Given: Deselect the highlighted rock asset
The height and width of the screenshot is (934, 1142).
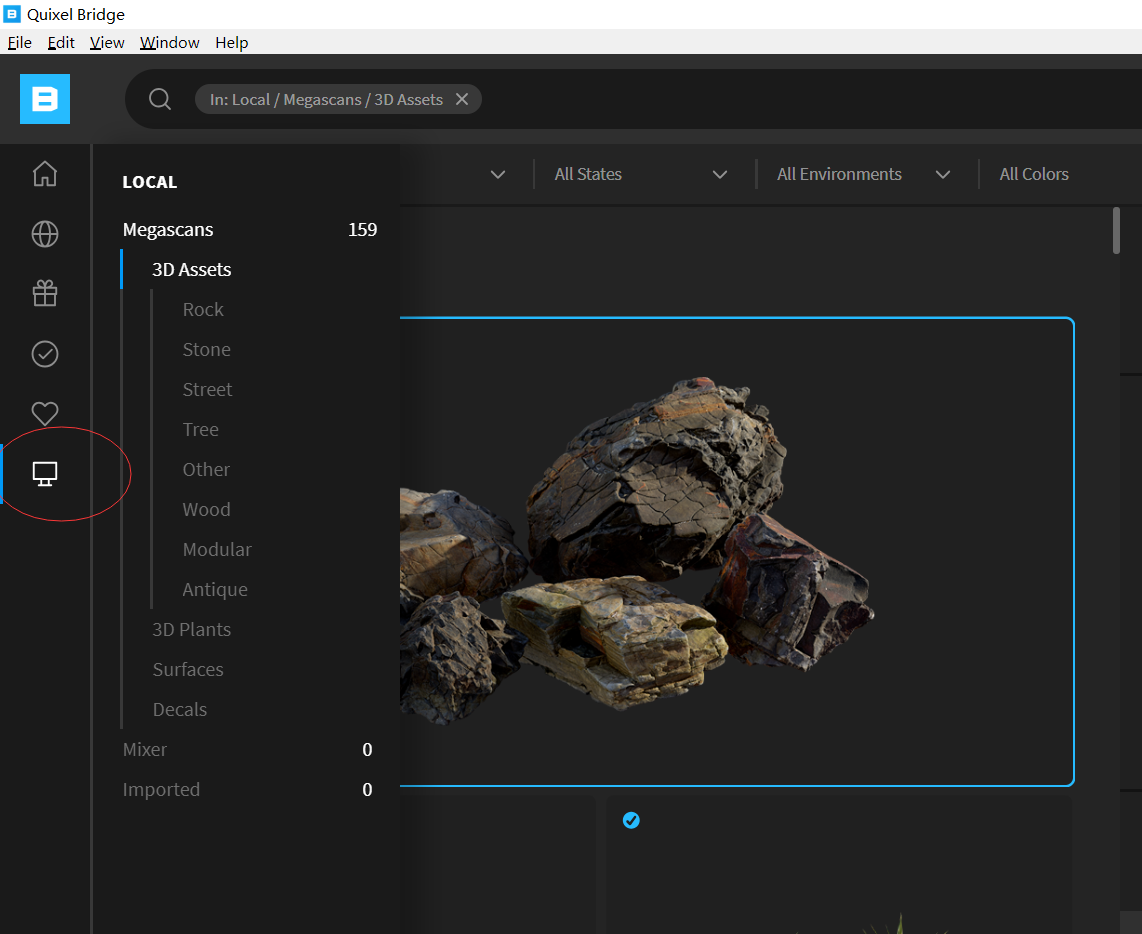Looking at the screenshot, I should [x=737, y=550].
